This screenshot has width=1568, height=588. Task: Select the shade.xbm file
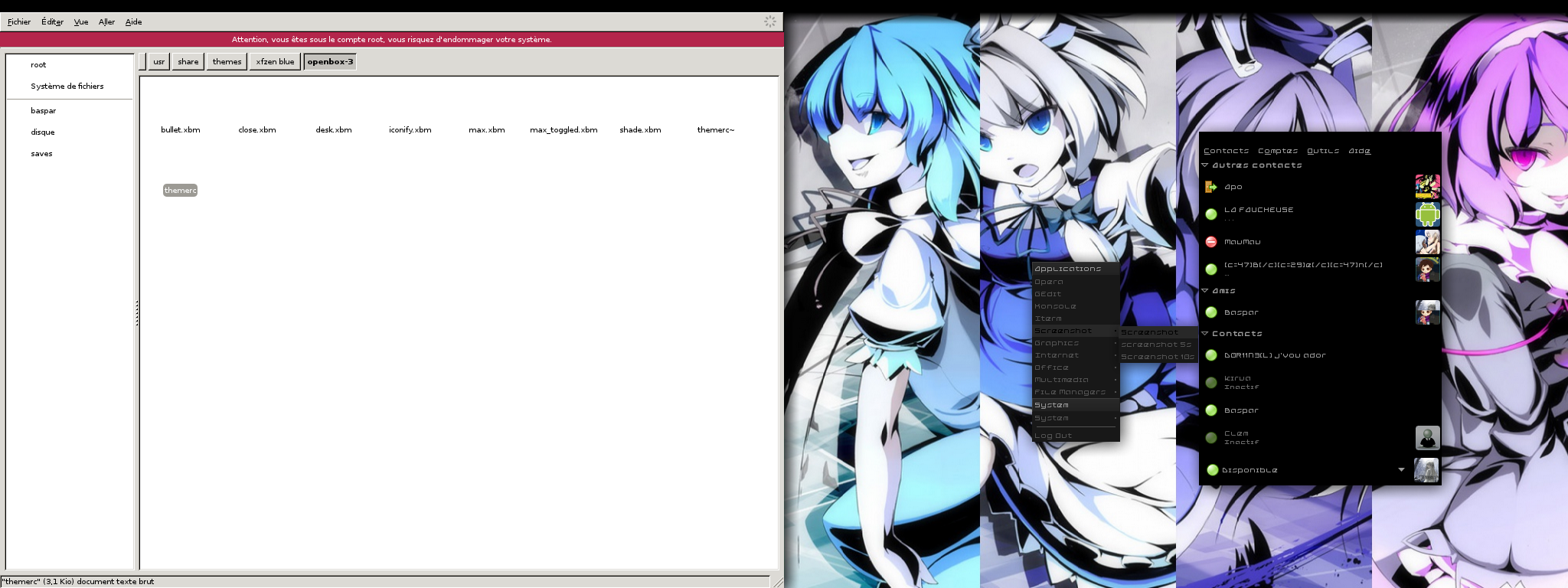pyautogui.click(x=640, y=130)
